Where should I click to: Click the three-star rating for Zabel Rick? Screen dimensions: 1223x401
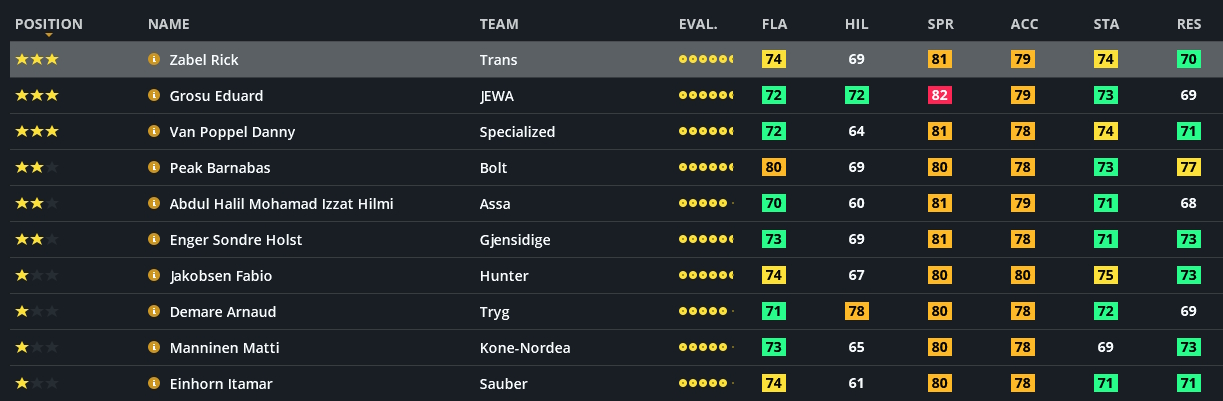point(37,60)
